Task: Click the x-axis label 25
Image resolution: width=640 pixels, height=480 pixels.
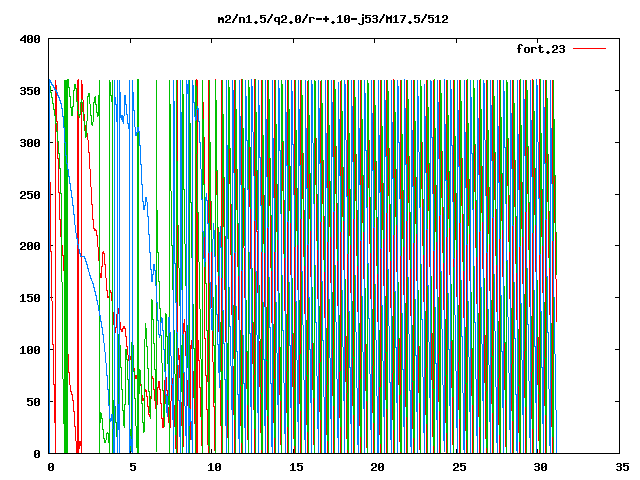Action: (x=459, y=467)
